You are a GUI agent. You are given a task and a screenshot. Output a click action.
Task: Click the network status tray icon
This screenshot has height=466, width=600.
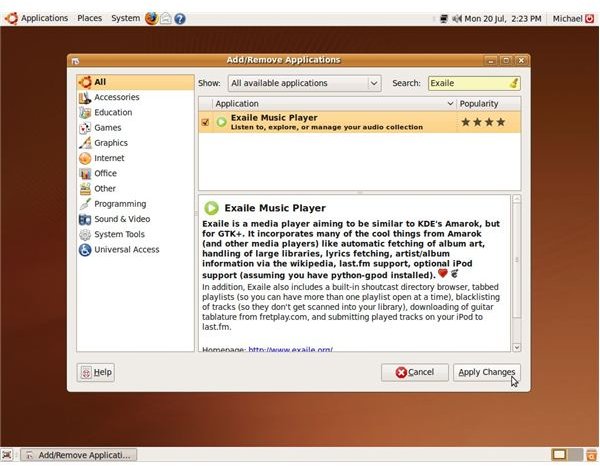(x=444, y=18)
